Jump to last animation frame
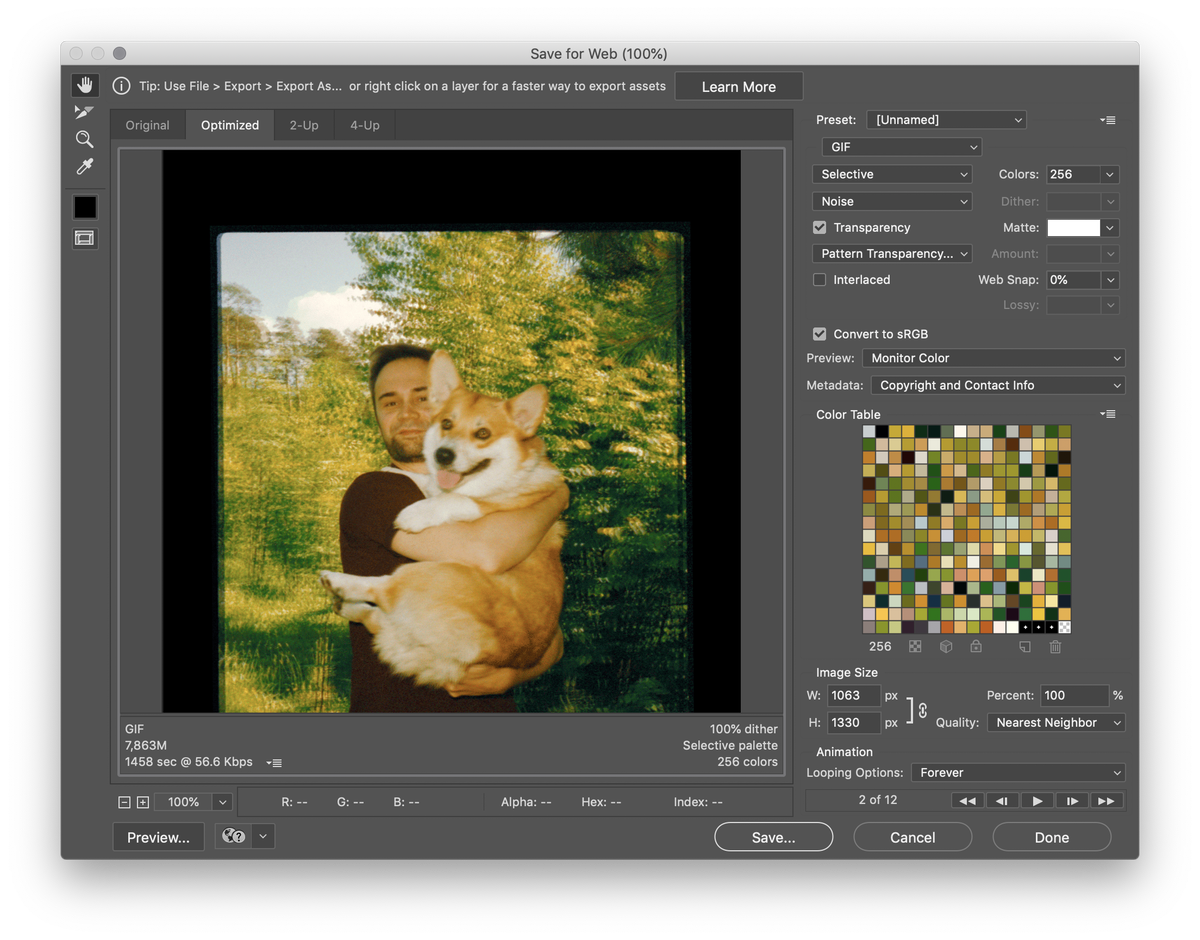Image resolution: width=1200 pixels, height=940 pixels. [1106, 801]
